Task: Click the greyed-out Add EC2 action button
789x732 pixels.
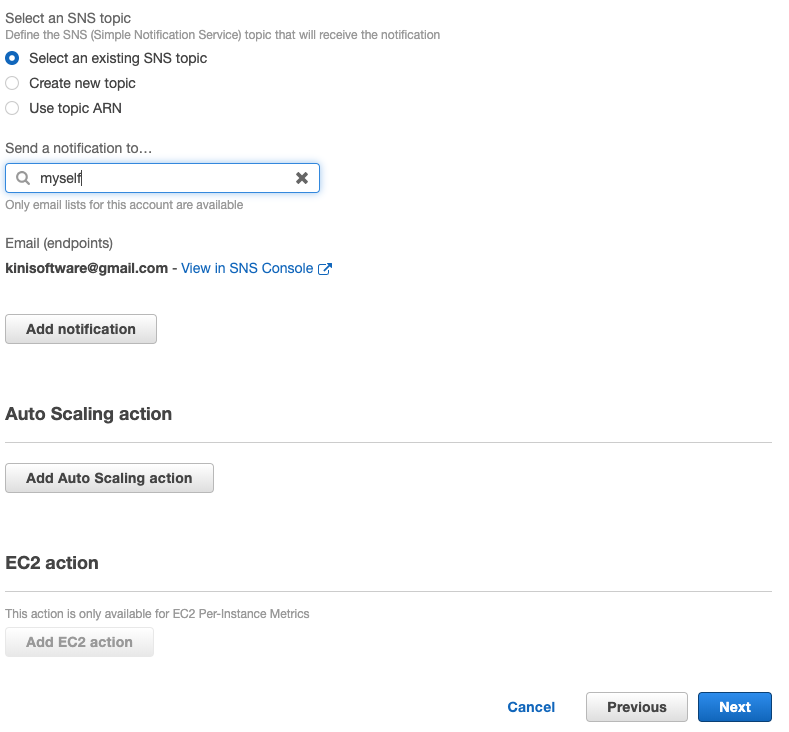Action: [x=79, y=642]
